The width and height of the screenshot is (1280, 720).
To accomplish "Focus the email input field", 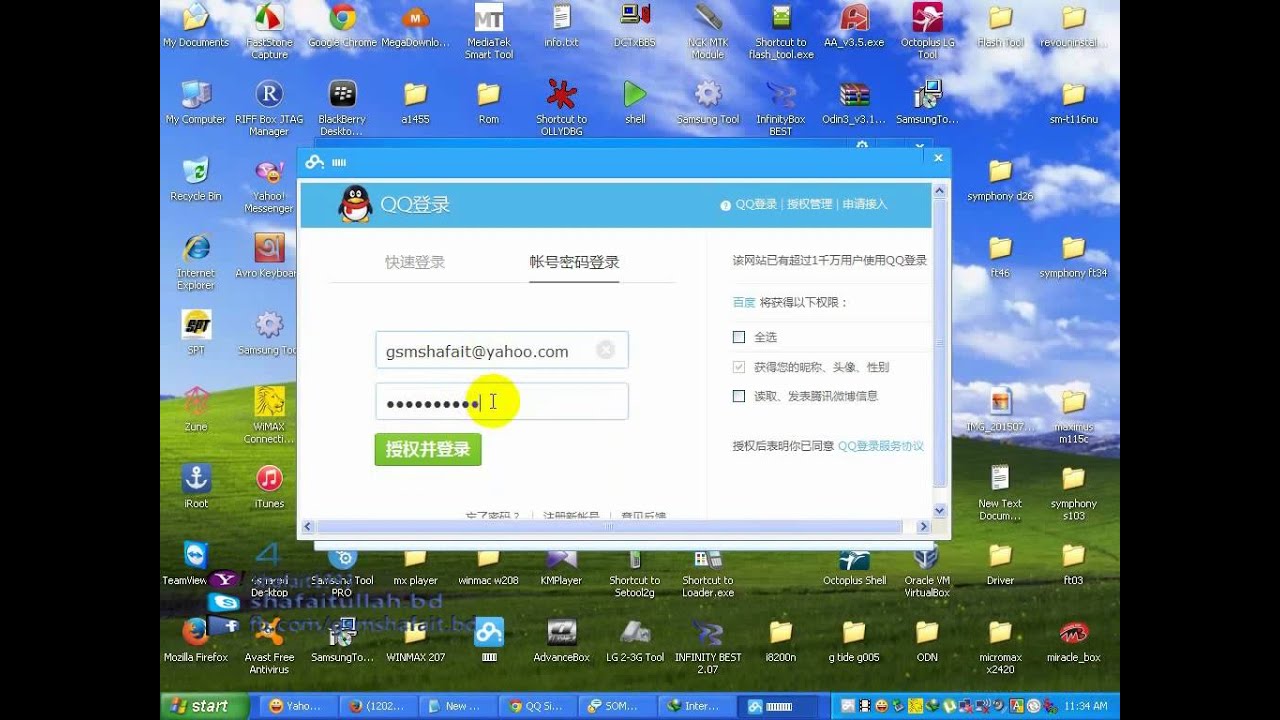I will coord(502,351).
